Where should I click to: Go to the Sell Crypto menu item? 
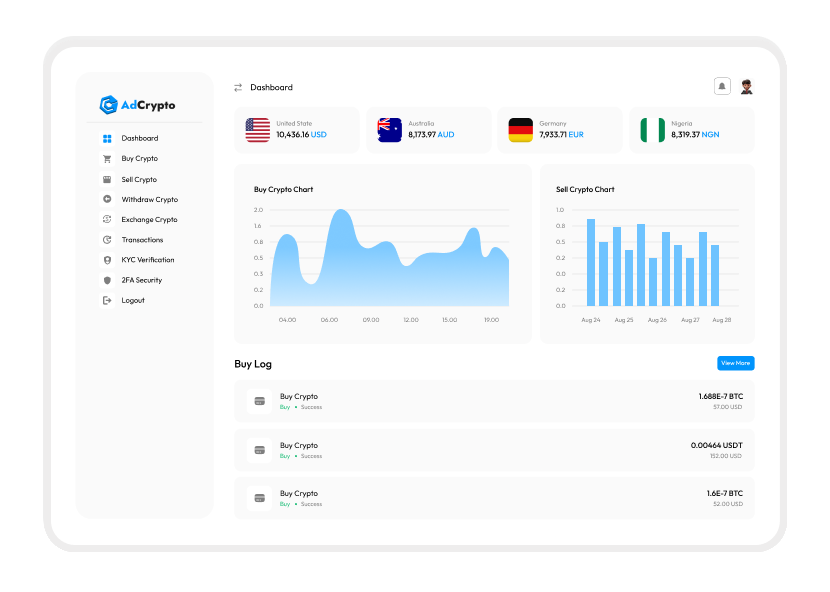[139, 179]
